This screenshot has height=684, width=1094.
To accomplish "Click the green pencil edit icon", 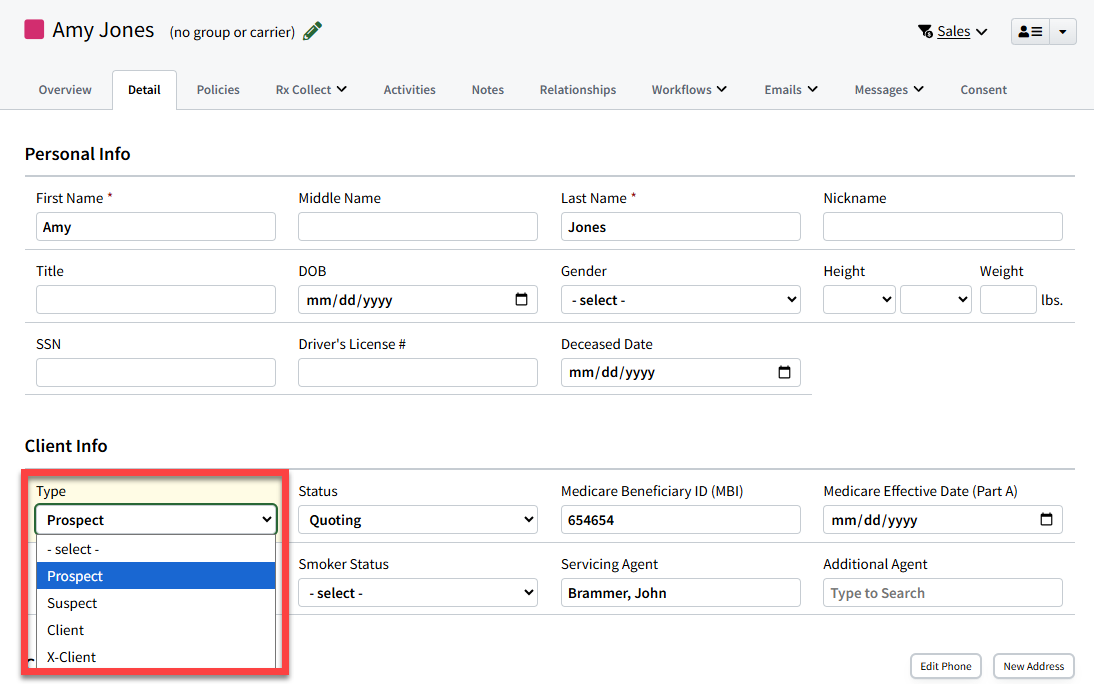I will 312,31.
